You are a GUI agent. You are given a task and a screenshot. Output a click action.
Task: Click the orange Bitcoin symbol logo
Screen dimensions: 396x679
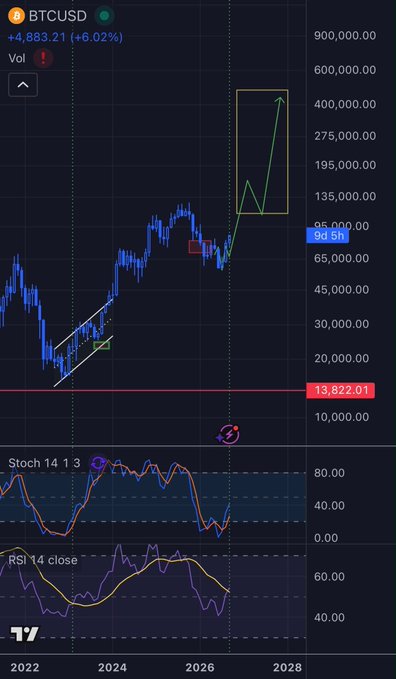[16, 16]
